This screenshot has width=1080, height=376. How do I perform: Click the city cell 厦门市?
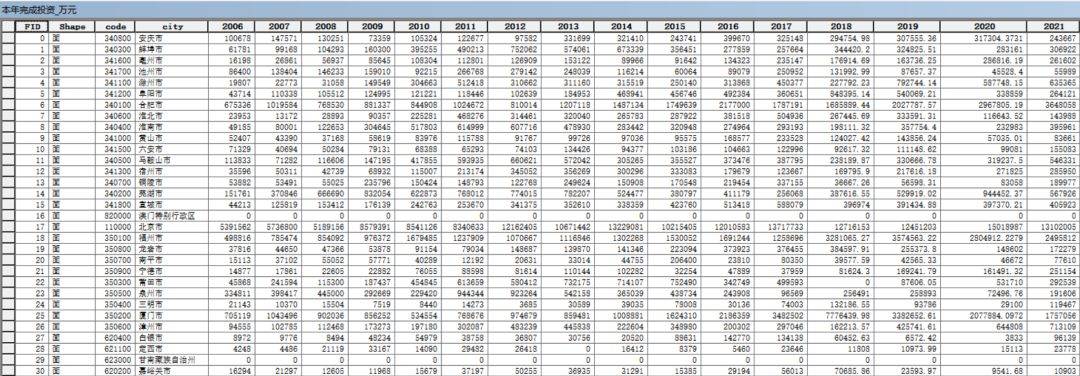click(x=172, y=314)
